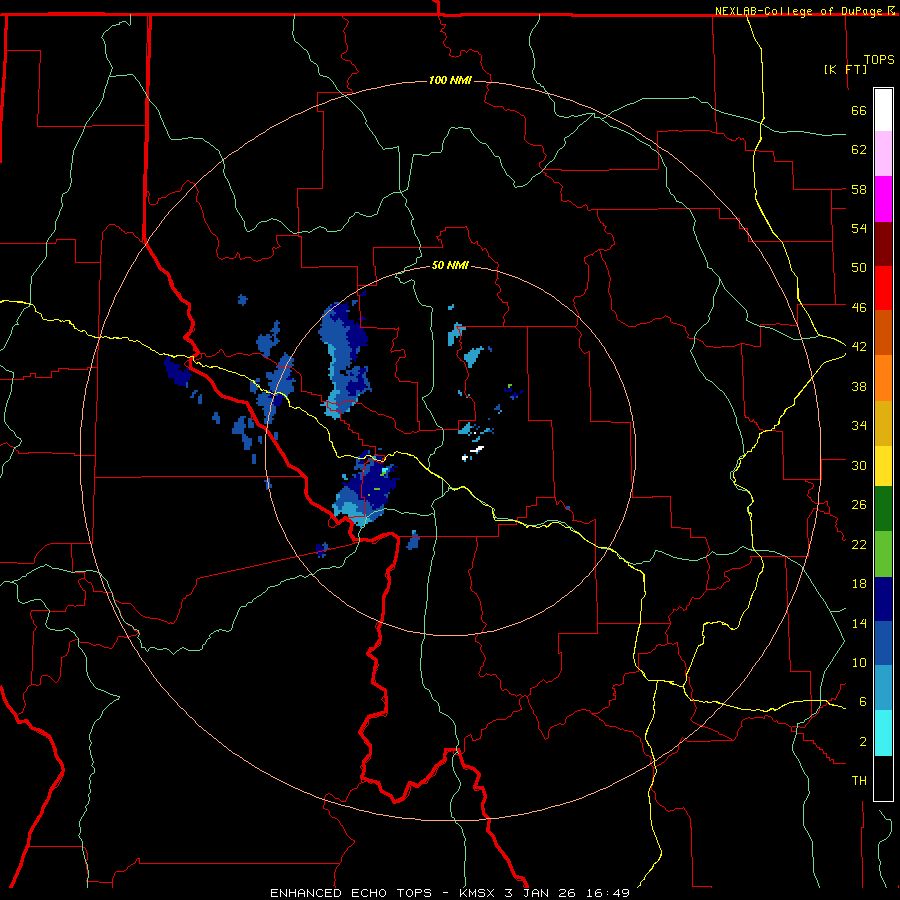
Task: Click the 18 legend value
Action: tap(859, 584)
